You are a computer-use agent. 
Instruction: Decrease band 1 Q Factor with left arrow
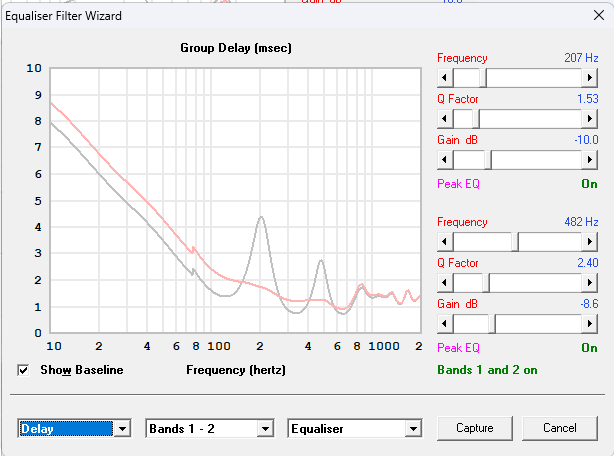coord(445,119)
